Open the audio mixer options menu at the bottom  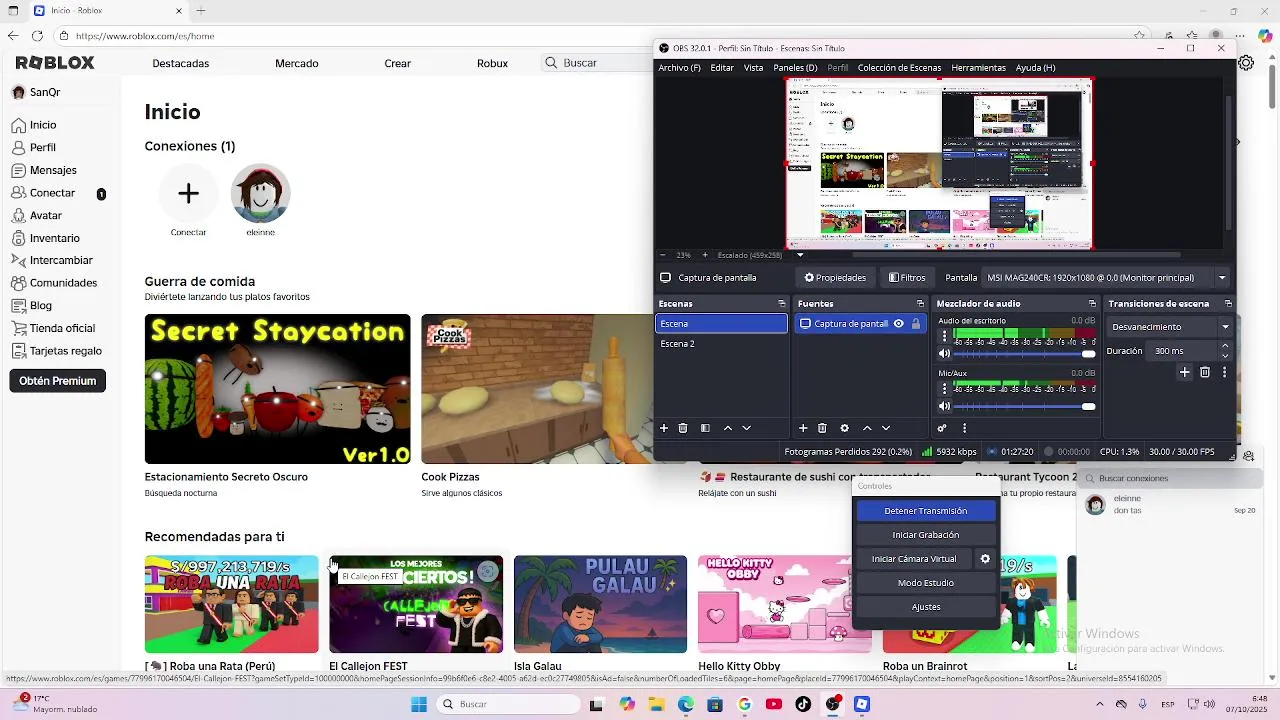964,428
